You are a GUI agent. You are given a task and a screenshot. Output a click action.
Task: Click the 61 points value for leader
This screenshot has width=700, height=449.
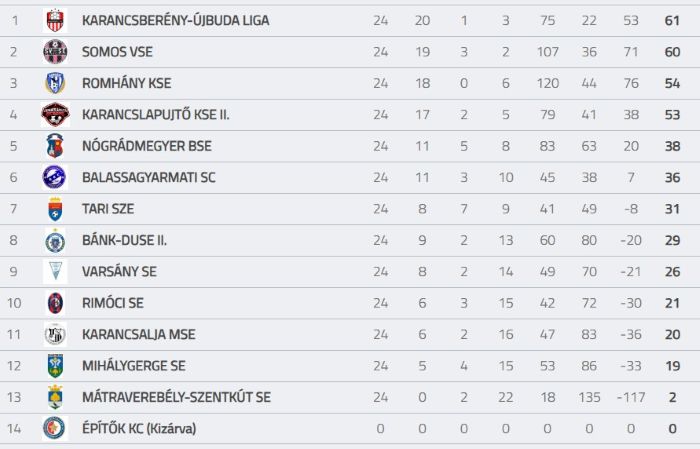coord(672,21)
